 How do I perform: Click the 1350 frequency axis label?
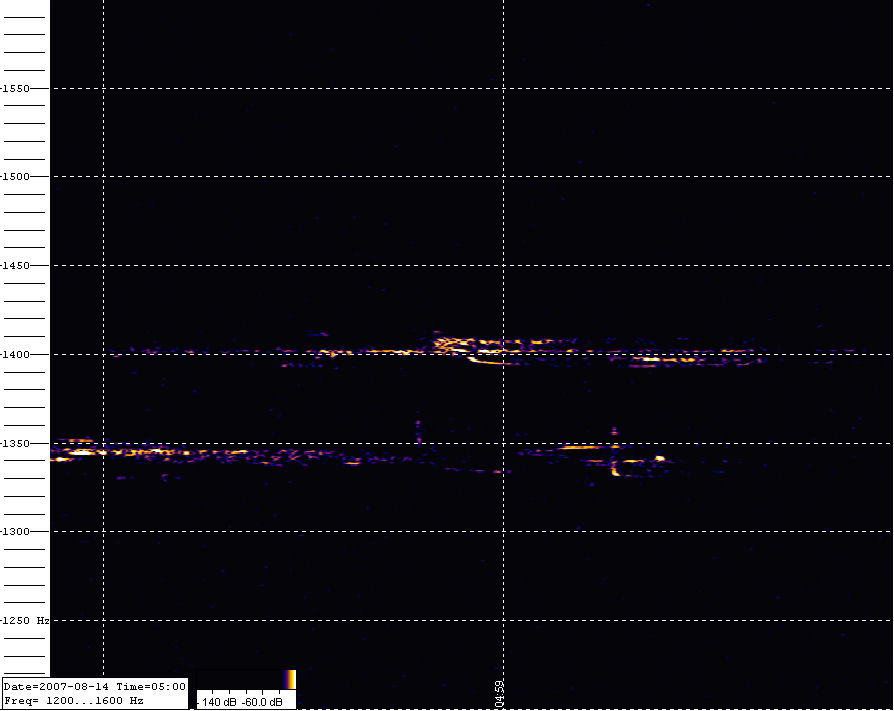[x=16, y=444]
